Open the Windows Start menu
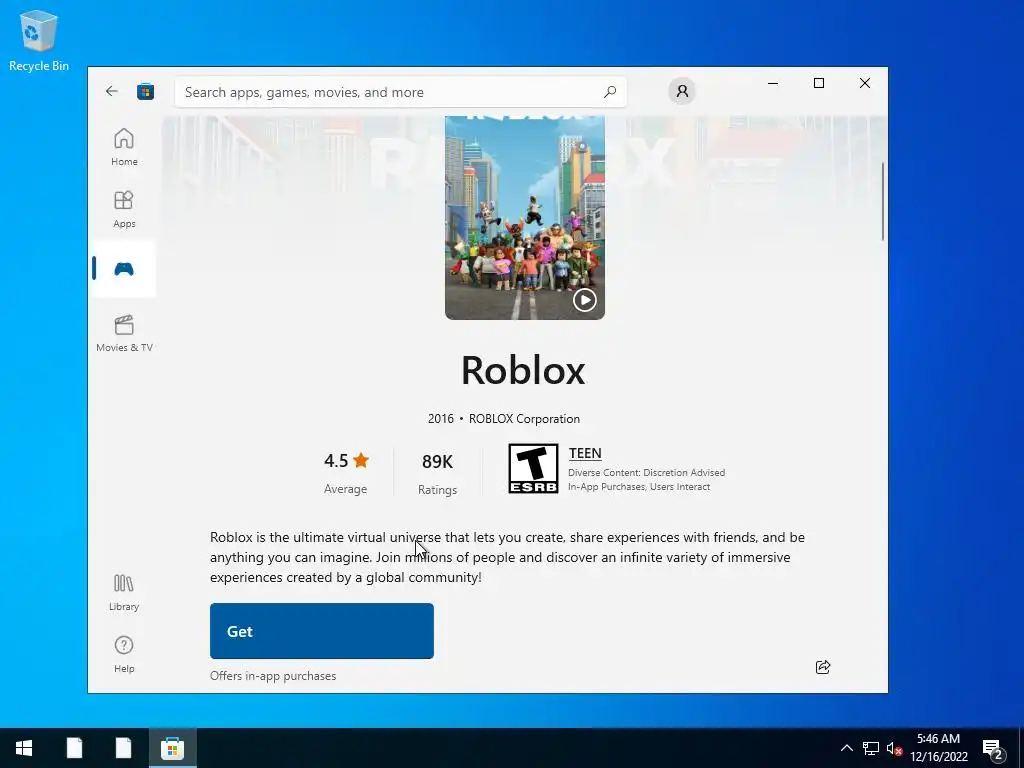Viewport: 1024px width, 768px height. tap(24, 748)
